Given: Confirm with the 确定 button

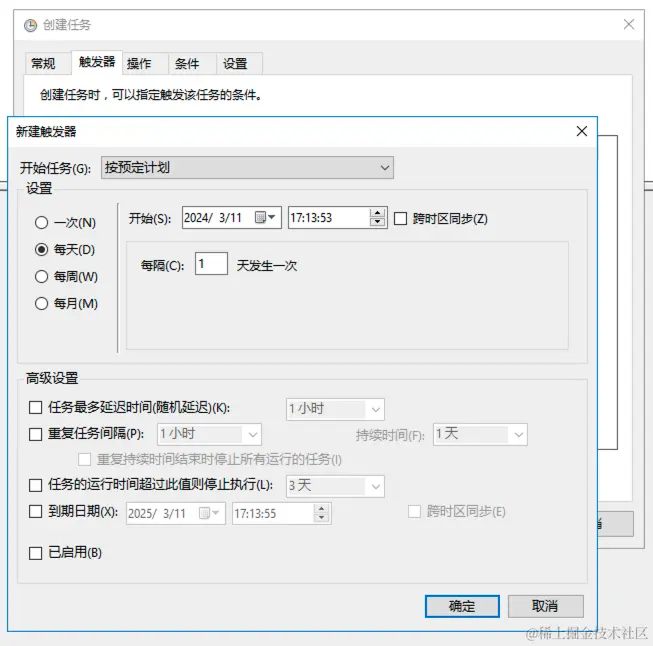Looking at the screenshot, I should tap(462, 606).
